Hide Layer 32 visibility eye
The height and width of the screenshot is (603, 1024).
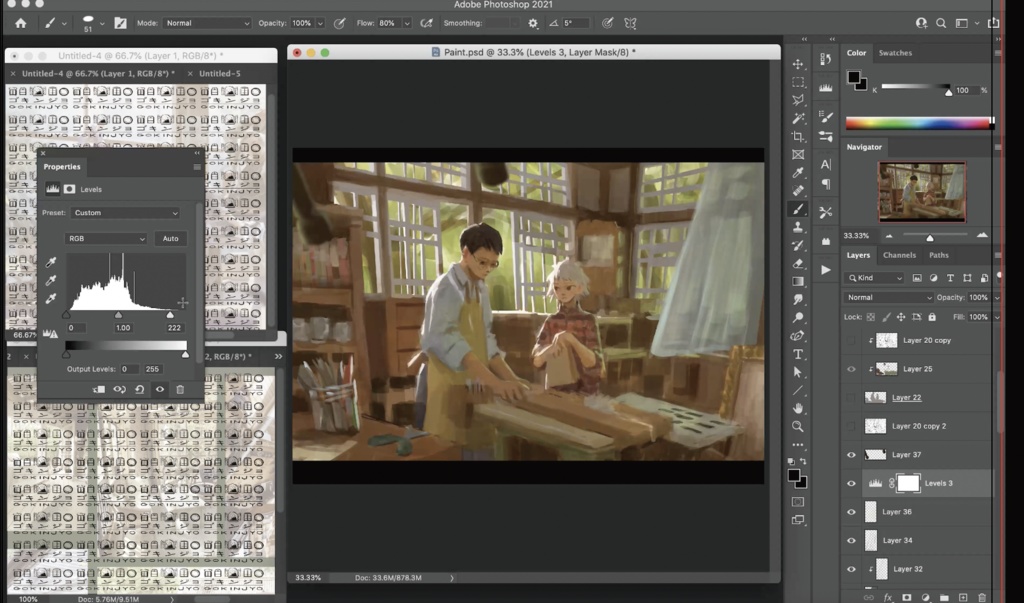pos(851,569)
